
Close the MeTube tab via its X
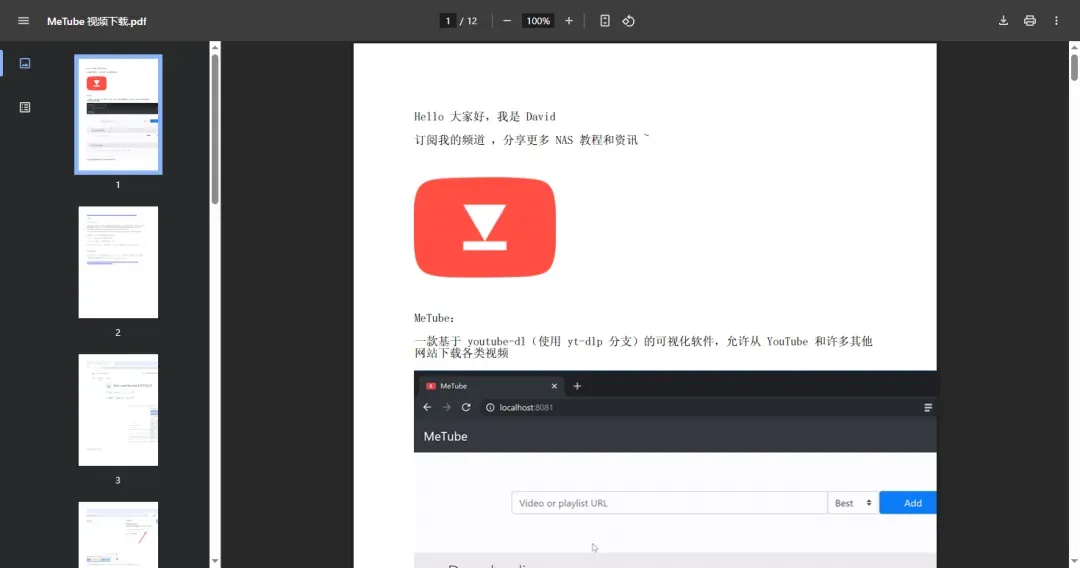pyautogui.click(x=554, y=386)
